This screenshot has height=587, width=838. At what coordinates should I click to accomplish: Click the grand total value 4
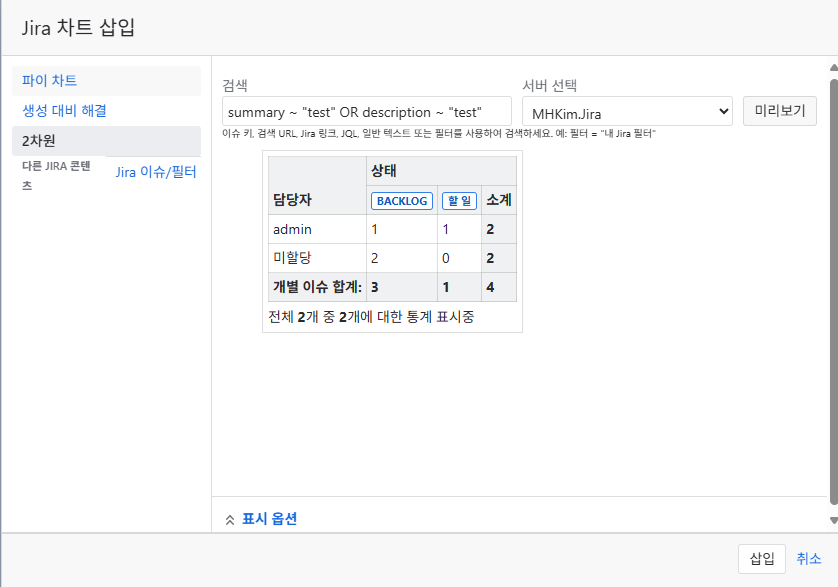490,287
